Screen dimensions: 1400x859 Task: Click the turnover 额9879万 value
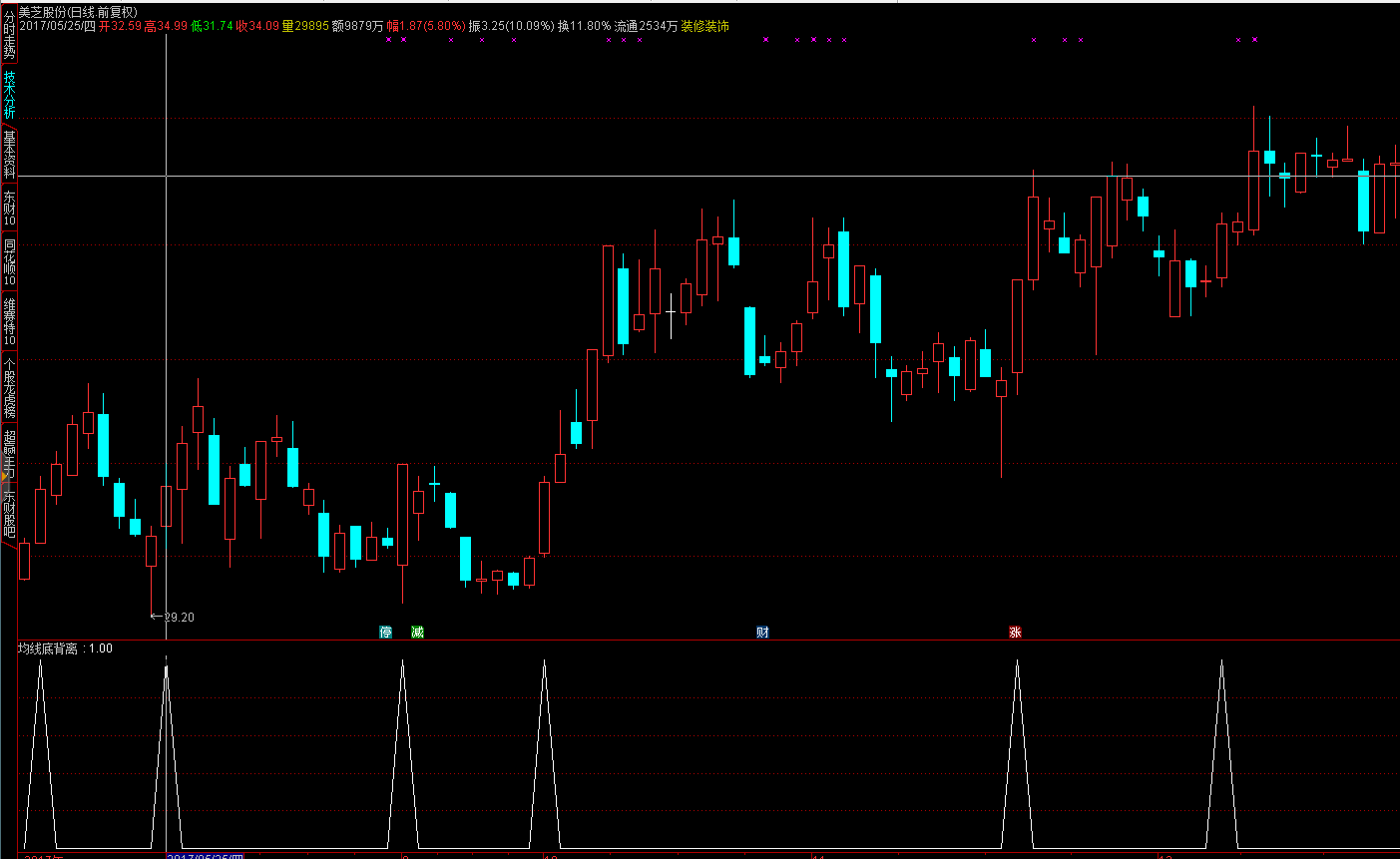tap(357, 26)
